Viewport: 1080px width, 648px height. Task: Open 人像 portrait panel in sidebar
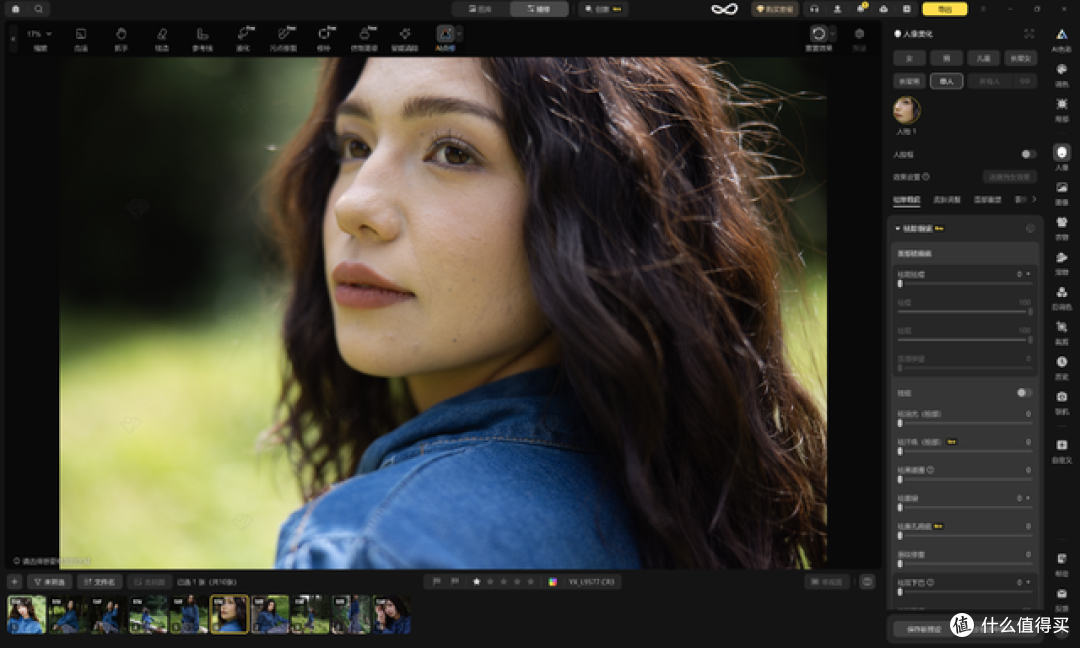click(1061, 157)
